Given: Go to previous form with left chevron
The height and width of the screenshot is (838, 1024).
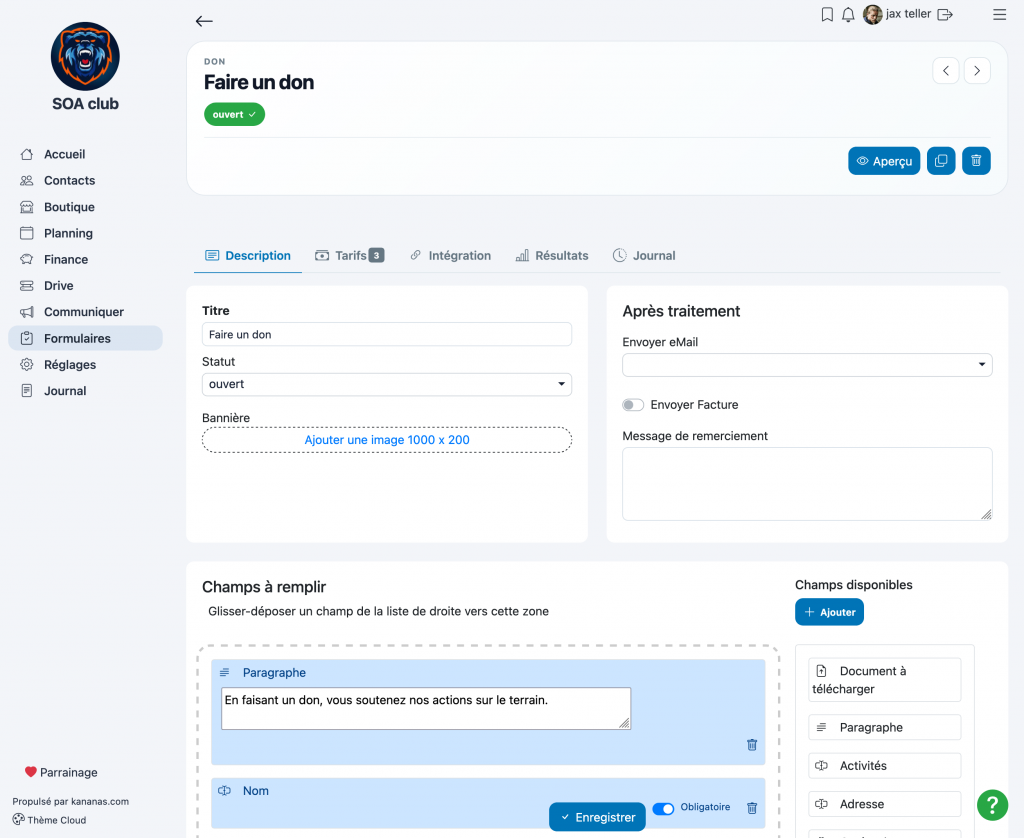Looking at the screenshot, I should (x=946, y=71).
